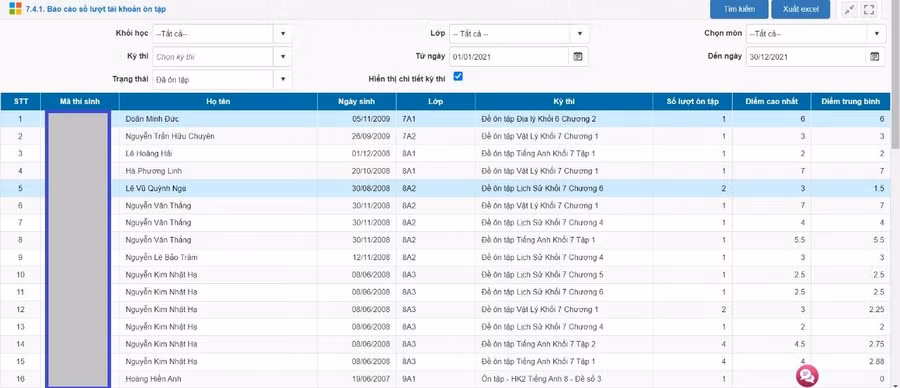Sort by Lớp column header

click(436, 101)
